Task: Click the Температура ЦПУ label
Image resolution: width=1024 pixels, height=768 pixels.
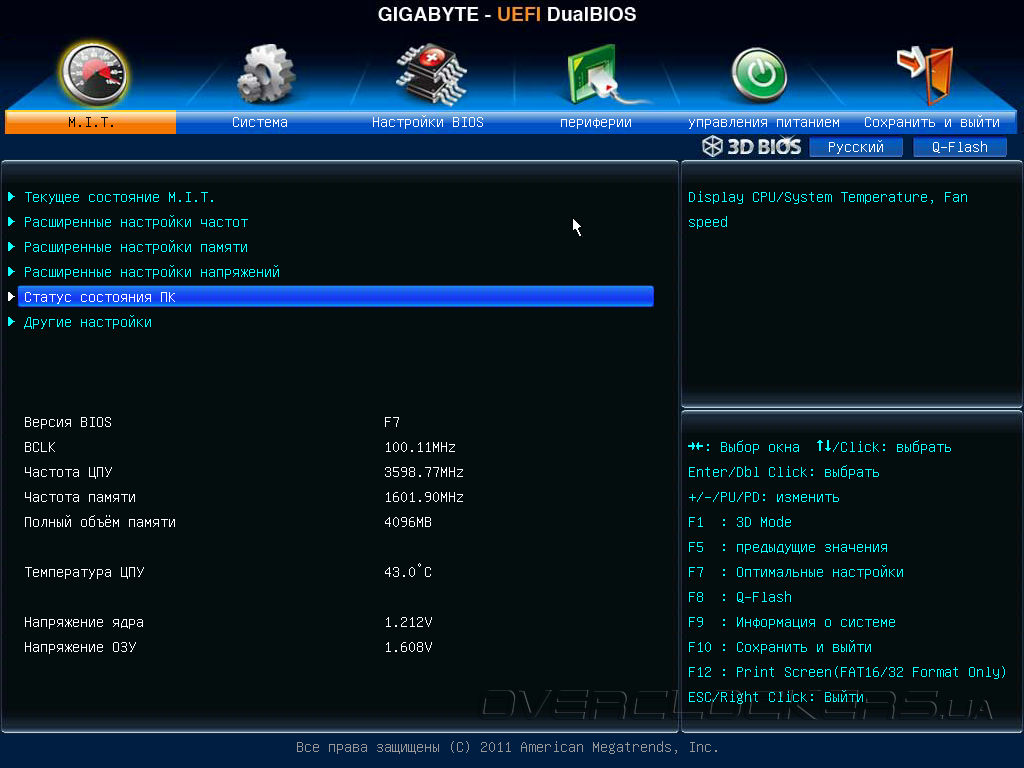Action: pyautogui.click(x=84, y=572)
